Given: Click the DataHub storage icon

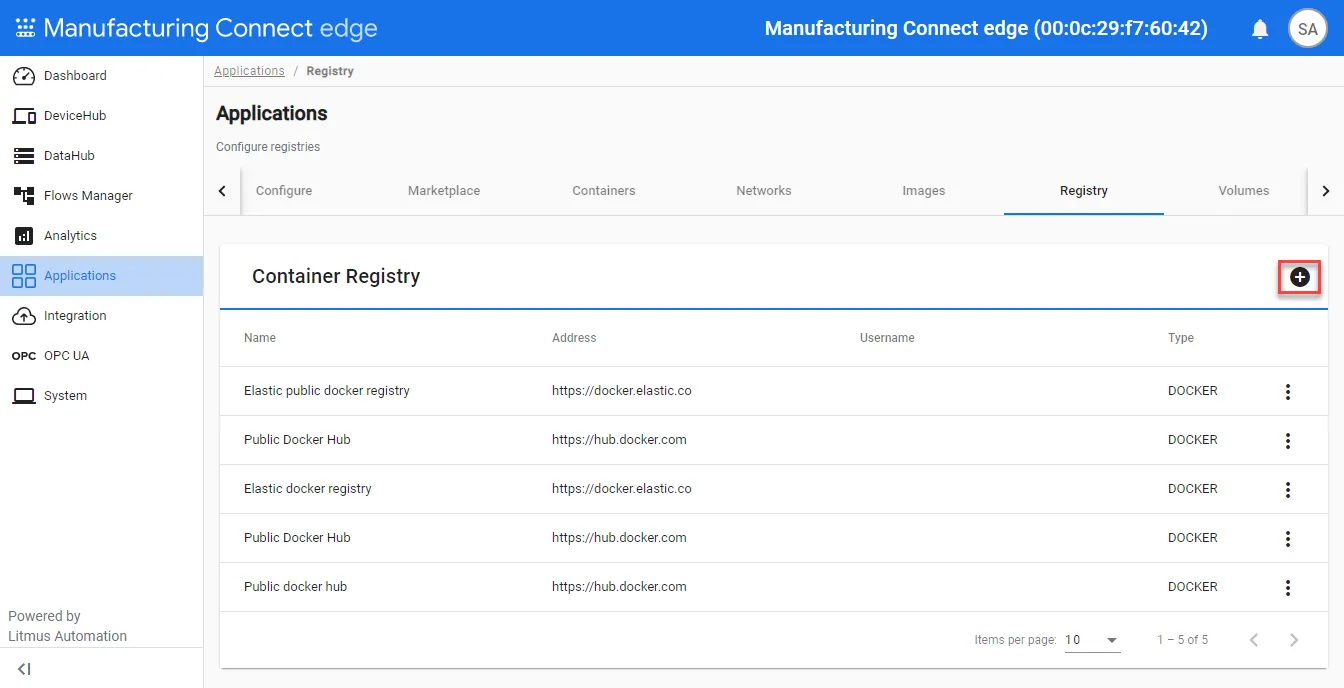Looking at the screenshot, I should pyautogui.click(x=24, y=156).
